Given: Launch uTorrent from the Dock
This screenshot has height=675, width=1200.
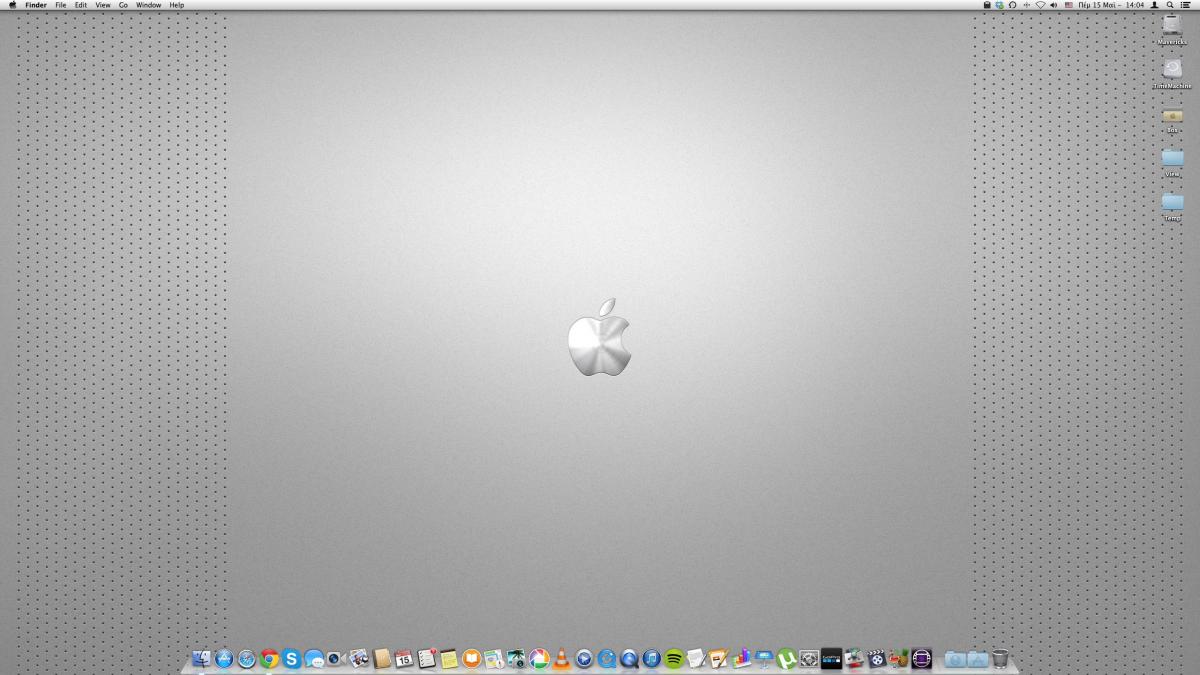Looking at the screenshot, I should point(786,658).
